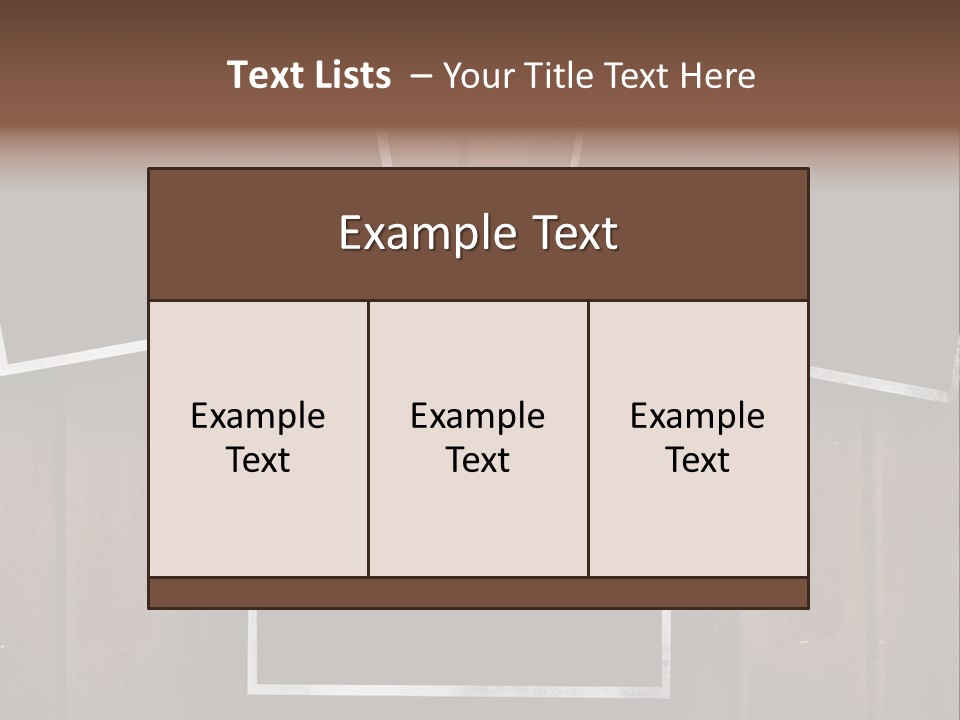
Task: Click the divider between middle and right cells
Action: [588, 438]
